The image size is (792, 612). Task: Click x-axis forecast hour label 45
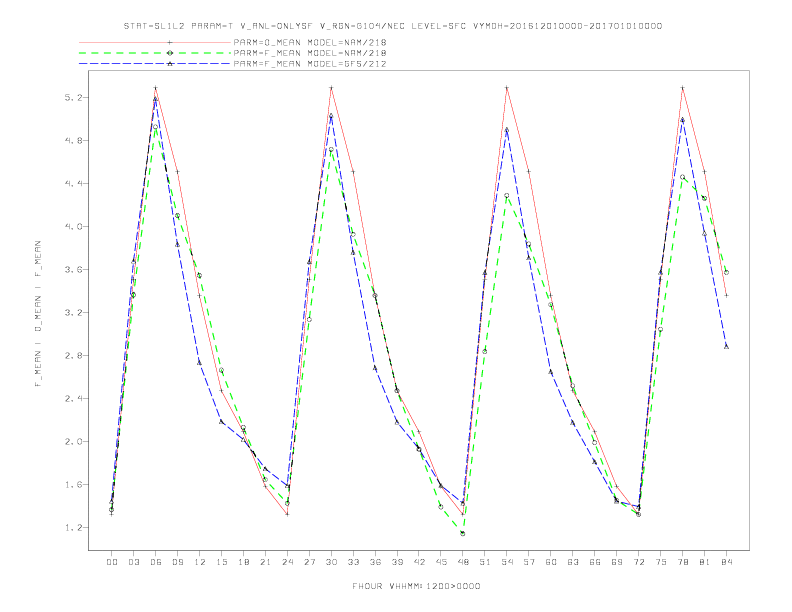(441, 562)
